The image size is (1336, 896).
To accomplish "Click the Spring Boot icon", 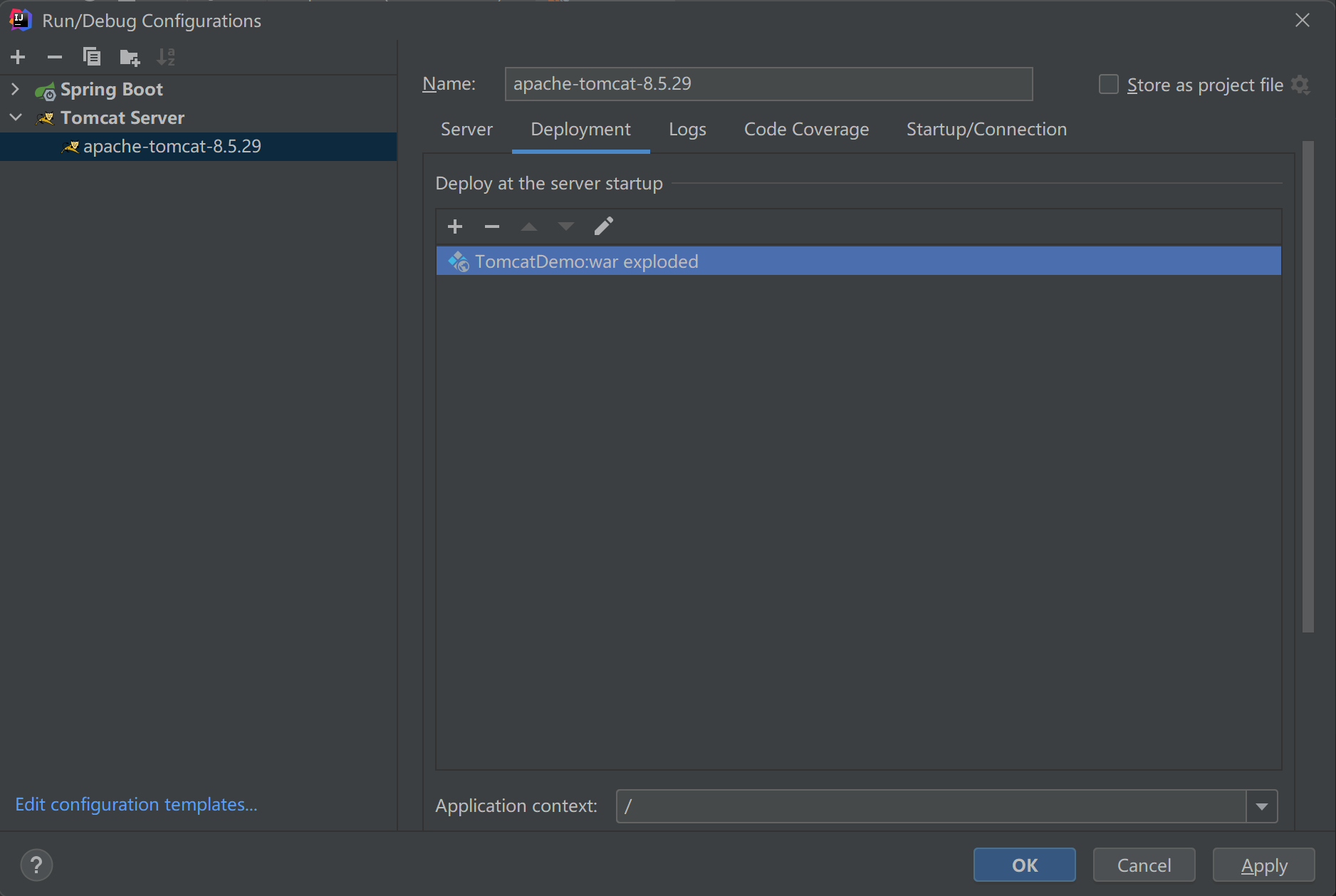I will click(45, 90).
